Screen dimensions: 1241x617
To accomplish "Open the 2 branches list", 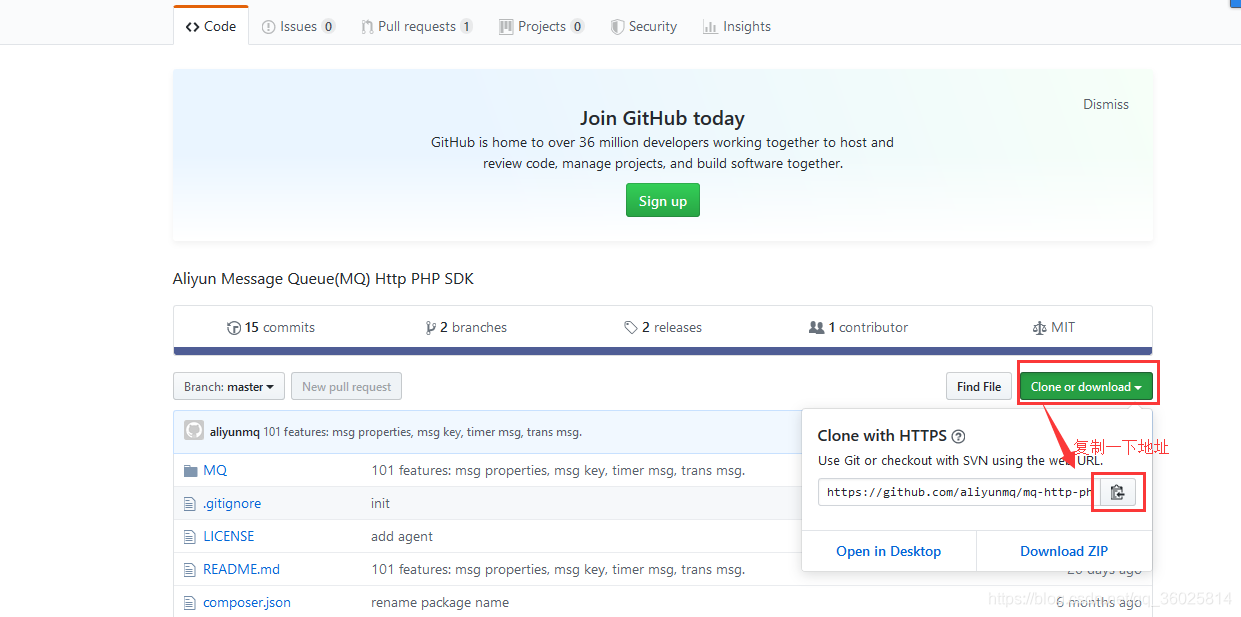I will [466, 327].
